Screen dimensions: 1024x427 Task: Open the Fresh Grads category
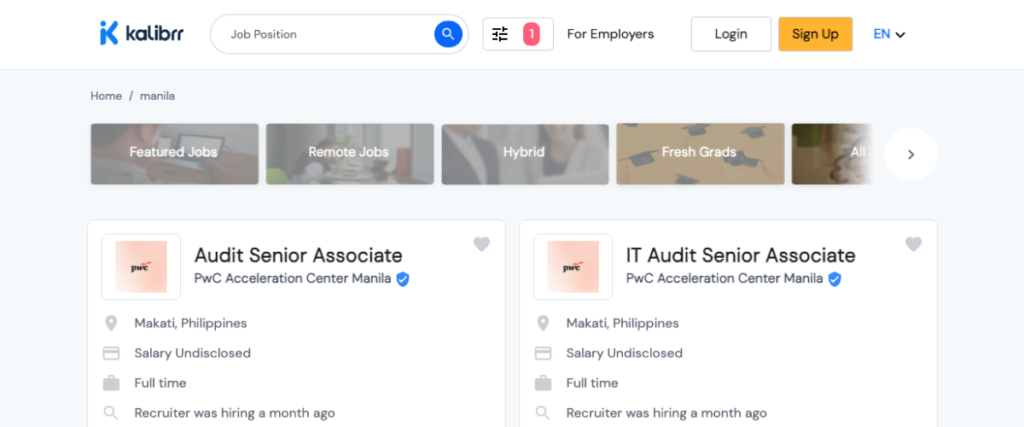[699, 153]
